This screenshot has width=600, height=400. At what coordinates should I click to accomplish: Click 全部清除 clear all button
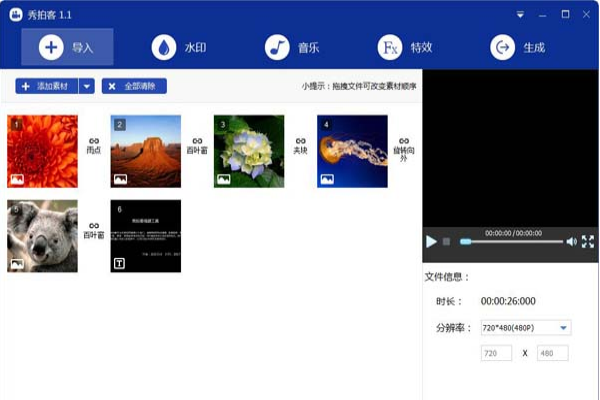pyautogui.click(x=134, y=86)
